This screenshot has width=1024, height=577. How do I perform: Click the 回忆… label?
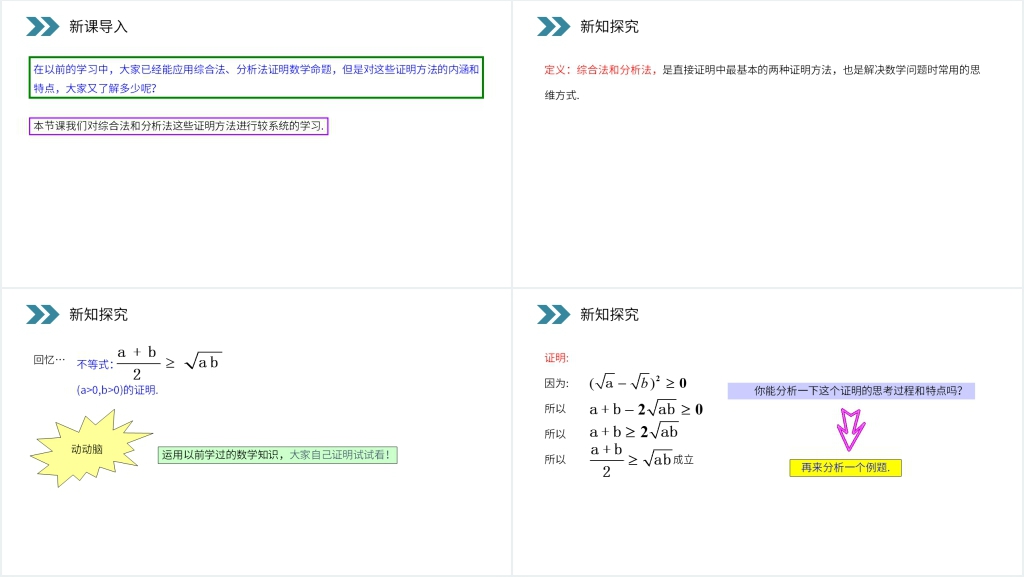50,360
